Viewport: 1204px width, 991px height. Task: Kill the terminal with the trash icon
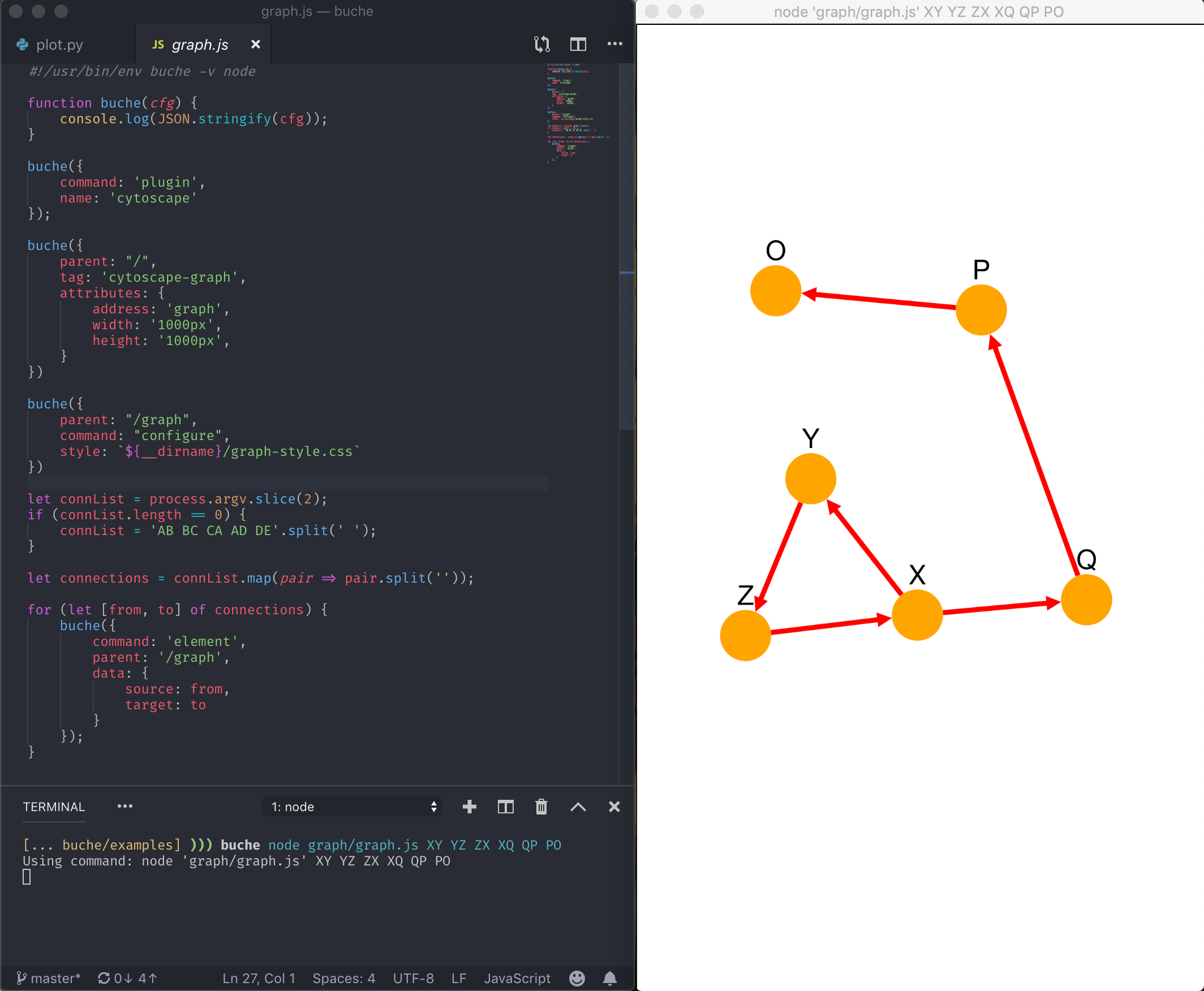541,807
